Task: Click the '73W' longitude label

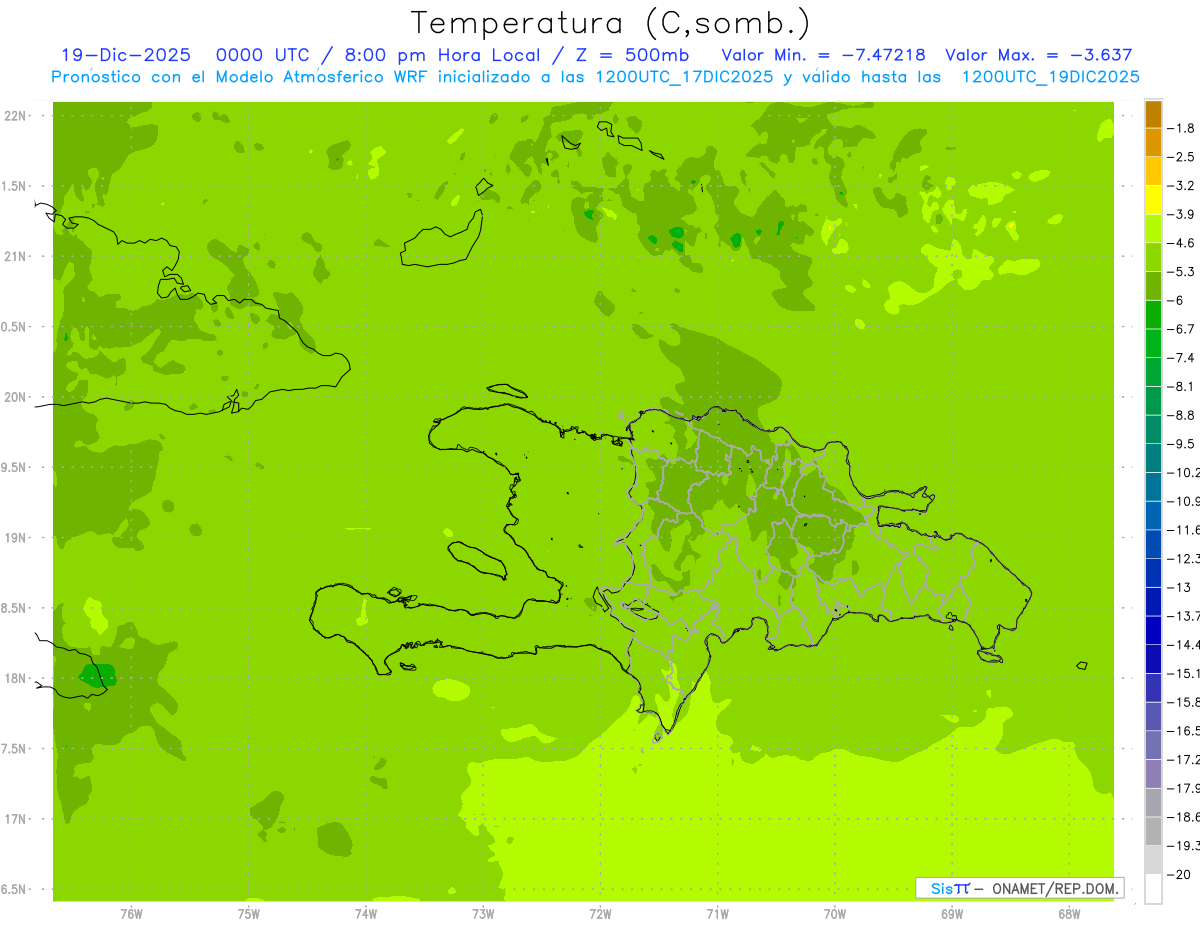Action: (483, 913)
